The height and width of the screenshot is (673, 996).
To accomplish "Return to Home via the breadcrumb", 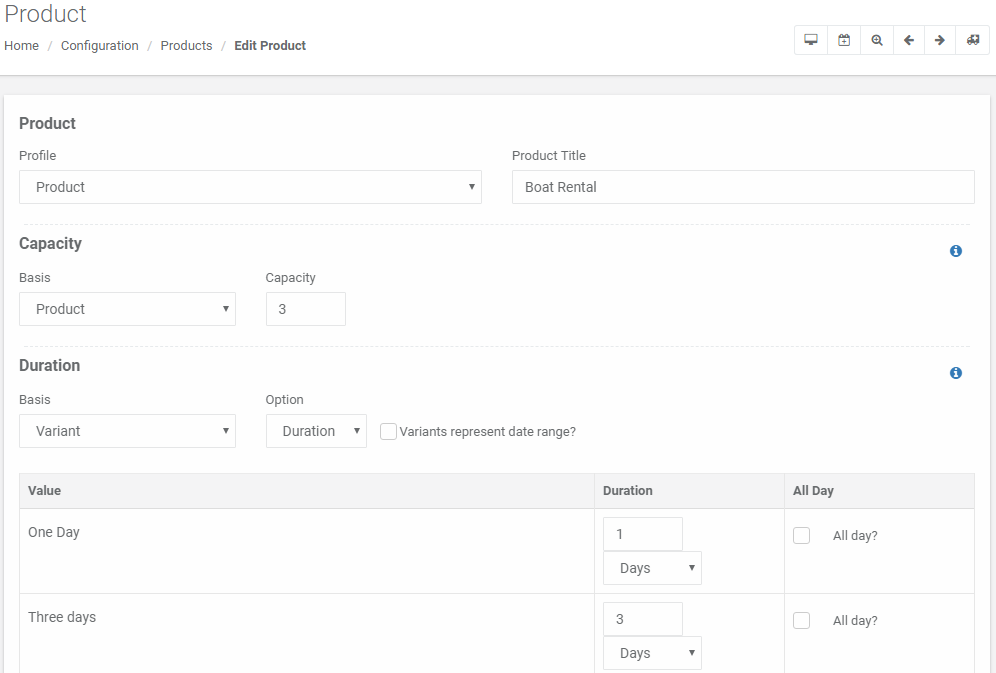I will 22,46.
